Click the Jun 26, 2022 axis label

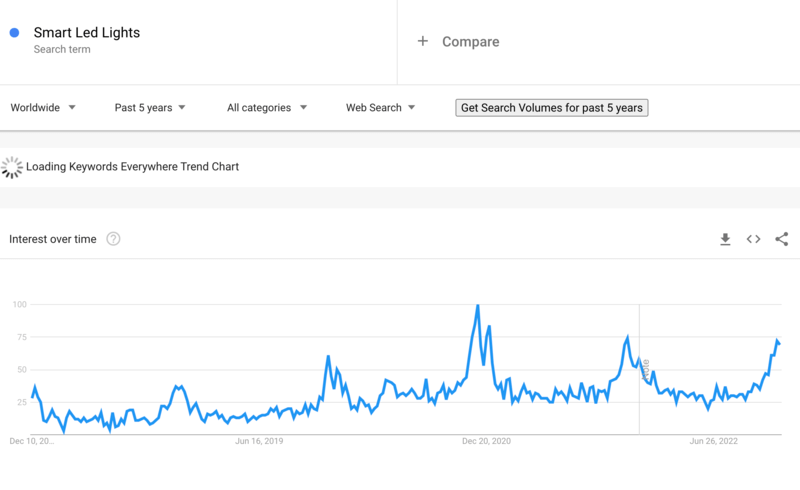pos(714,440)
